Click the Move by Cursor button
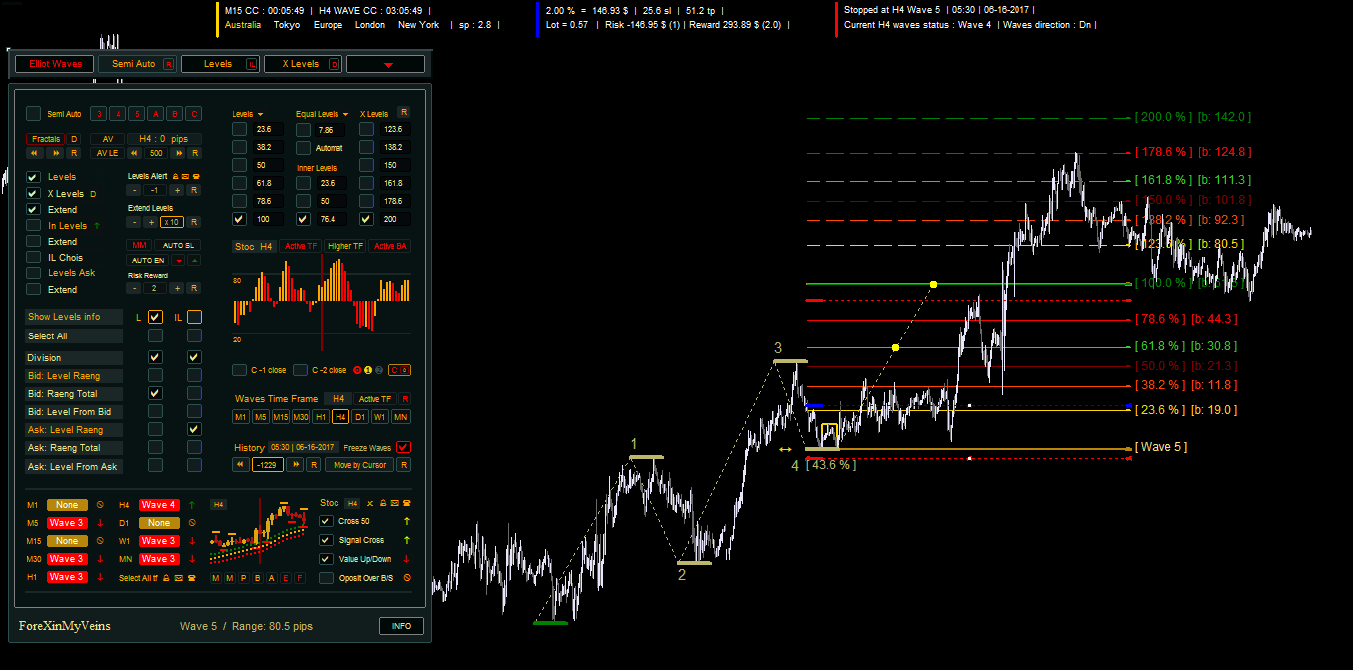1353x670 pixels. [360, 465]
